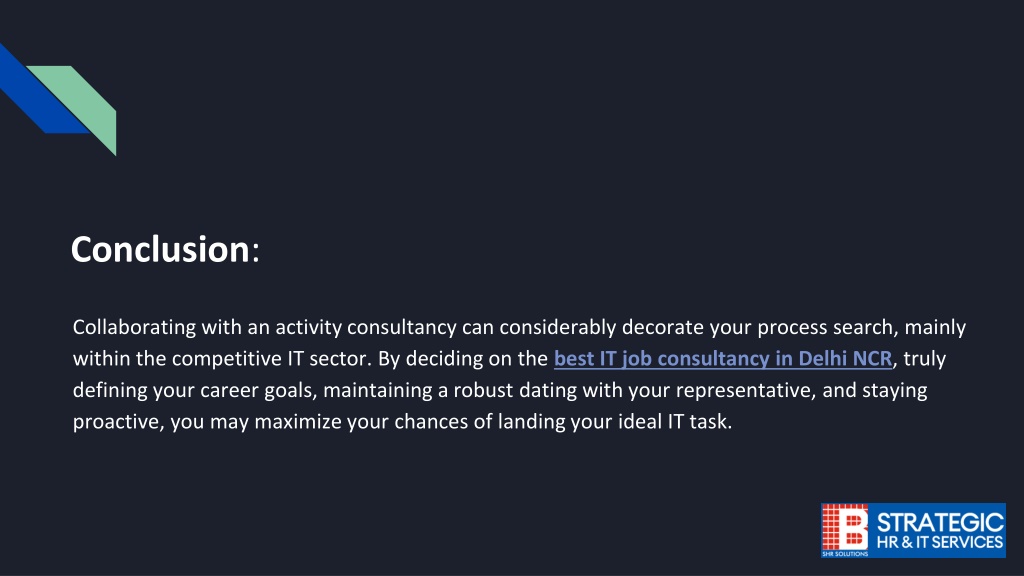
Task: Click the phrase defining your career goals
Action: pos(195,391)
